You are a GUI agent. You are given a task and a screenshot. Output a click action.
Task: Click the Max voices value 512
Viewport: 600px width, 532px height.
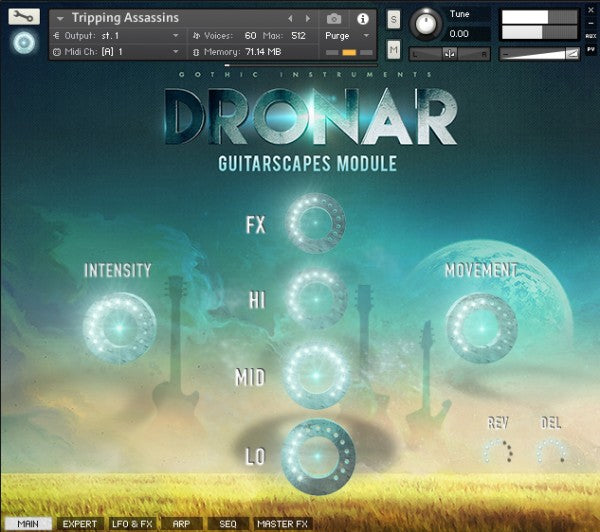coord(298,36)
